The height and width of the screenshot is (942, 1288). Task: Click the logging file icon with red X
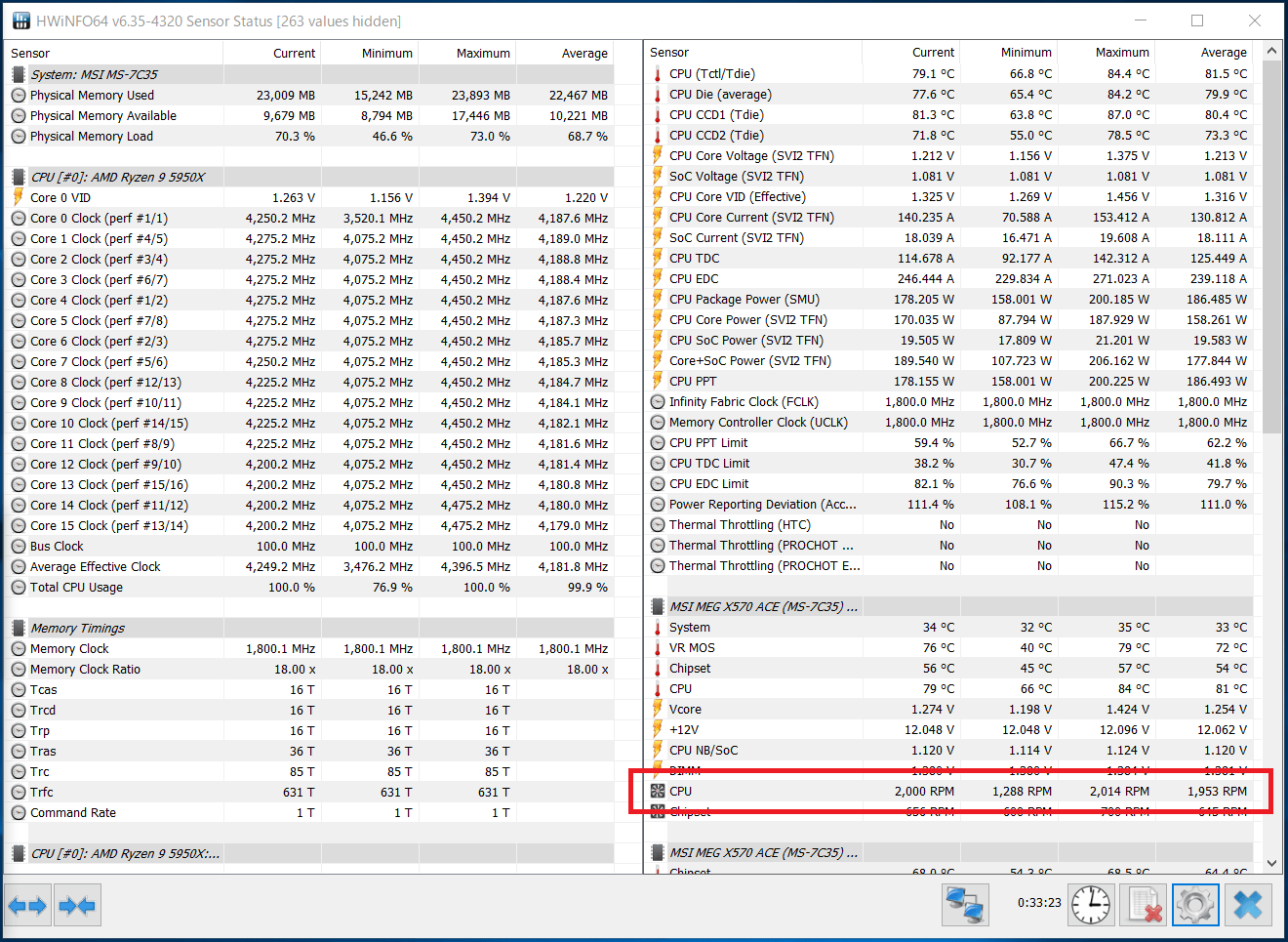1144,904
